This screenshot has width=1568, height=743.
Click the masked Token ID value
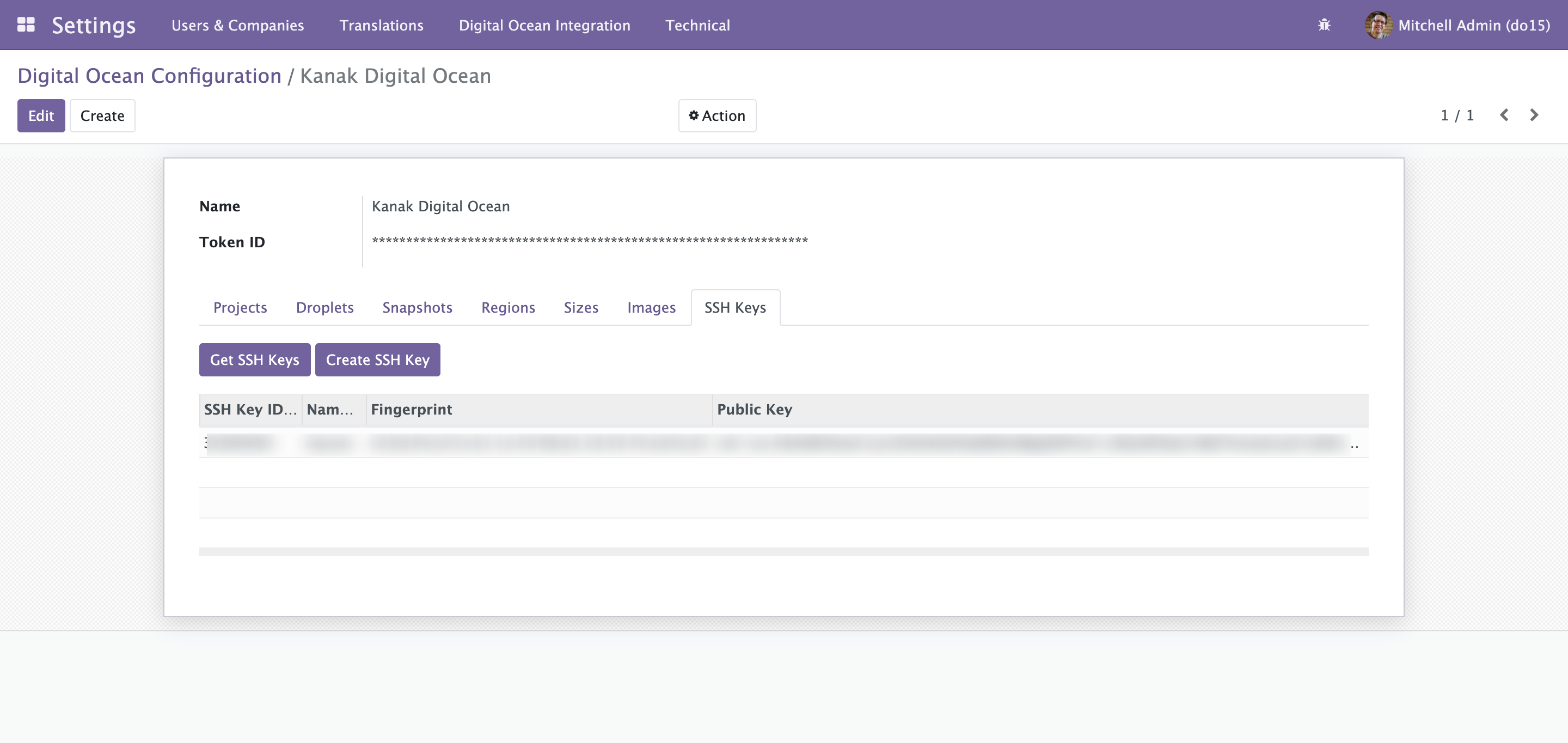pos(589,241)
